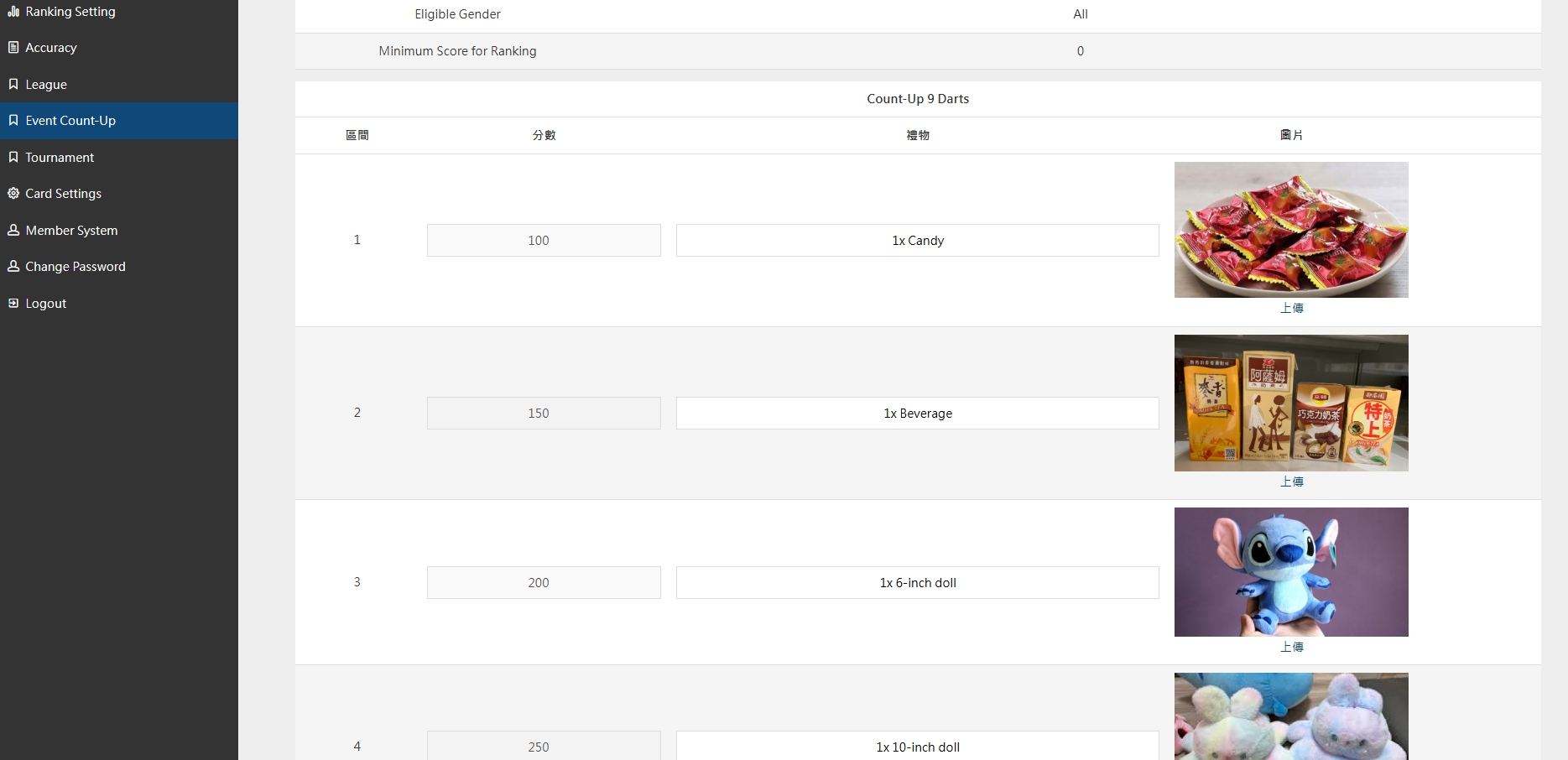Go to the Accuracy page
Screen dimensions: 1568x760
[119, 48]
